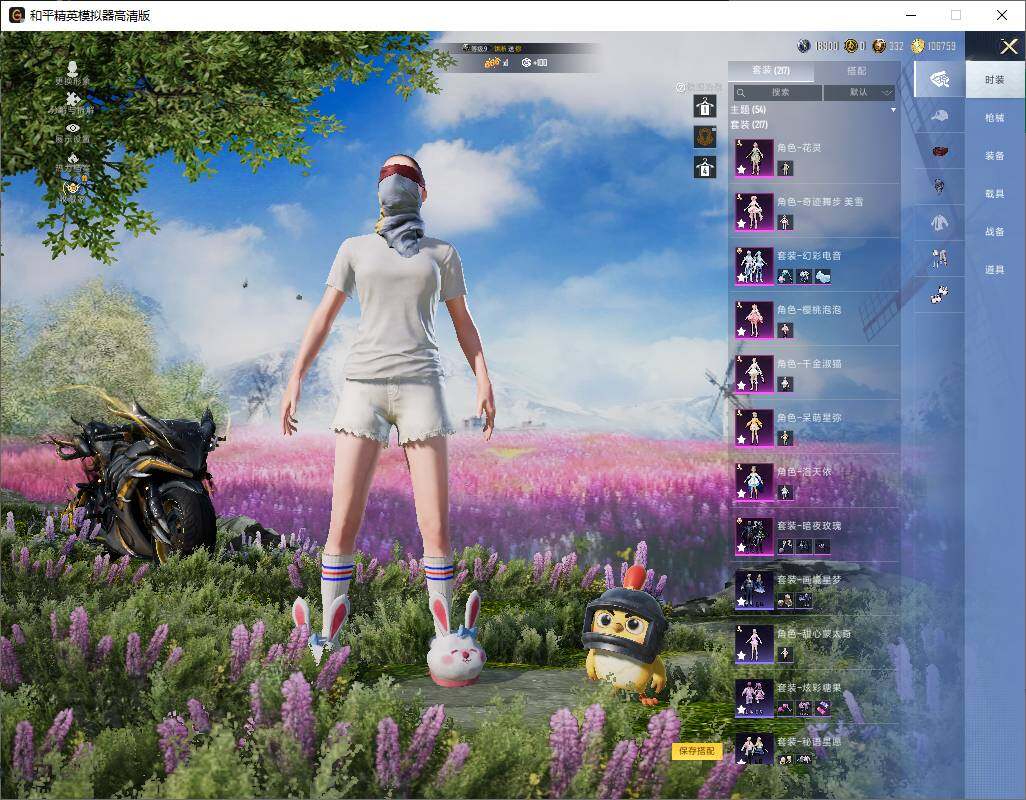Select the fourth clothing category icon
The width and height of the screenshot is (1026, 800).
click(x=940, y=187)
